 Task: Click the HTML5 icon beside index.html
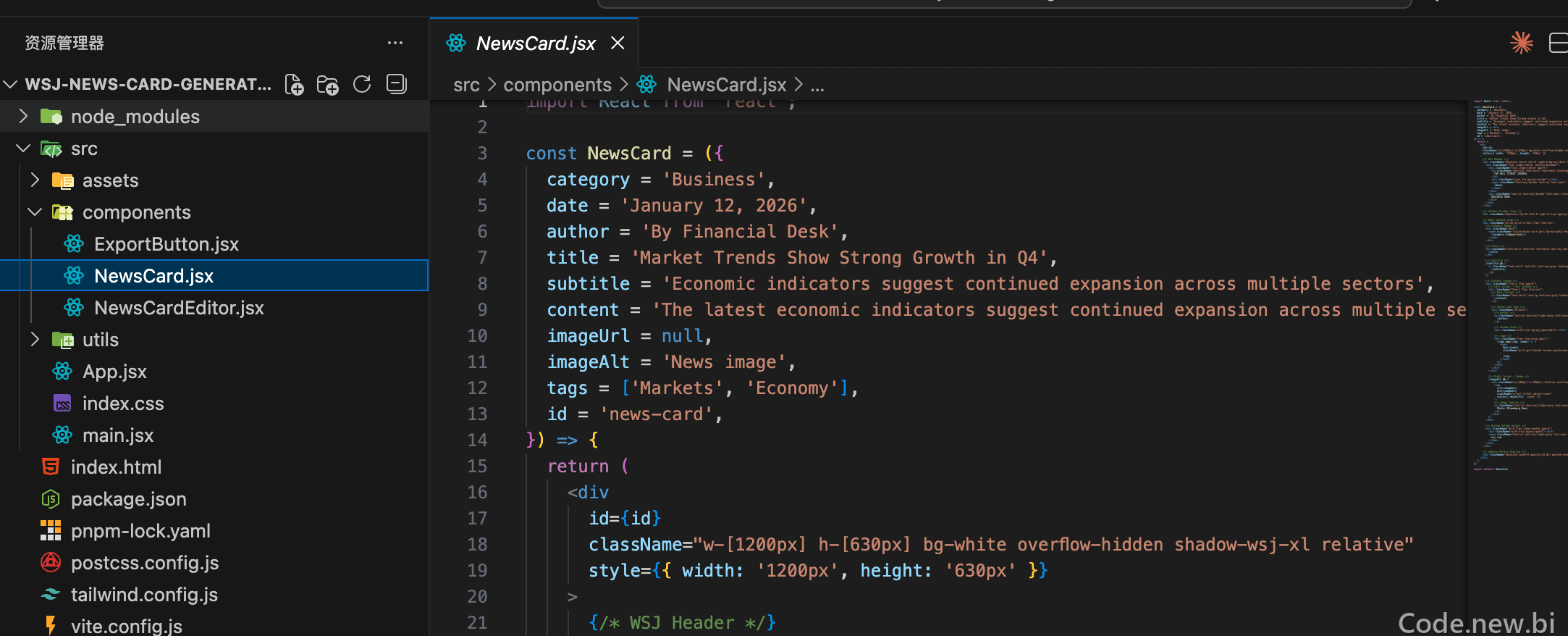click(51, 467)
